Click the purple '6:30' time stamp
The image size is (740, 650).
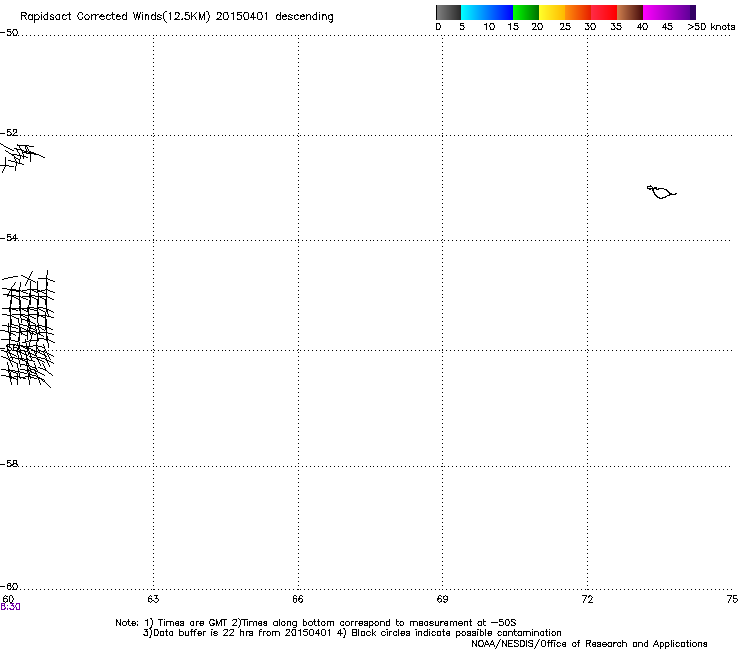10,607
